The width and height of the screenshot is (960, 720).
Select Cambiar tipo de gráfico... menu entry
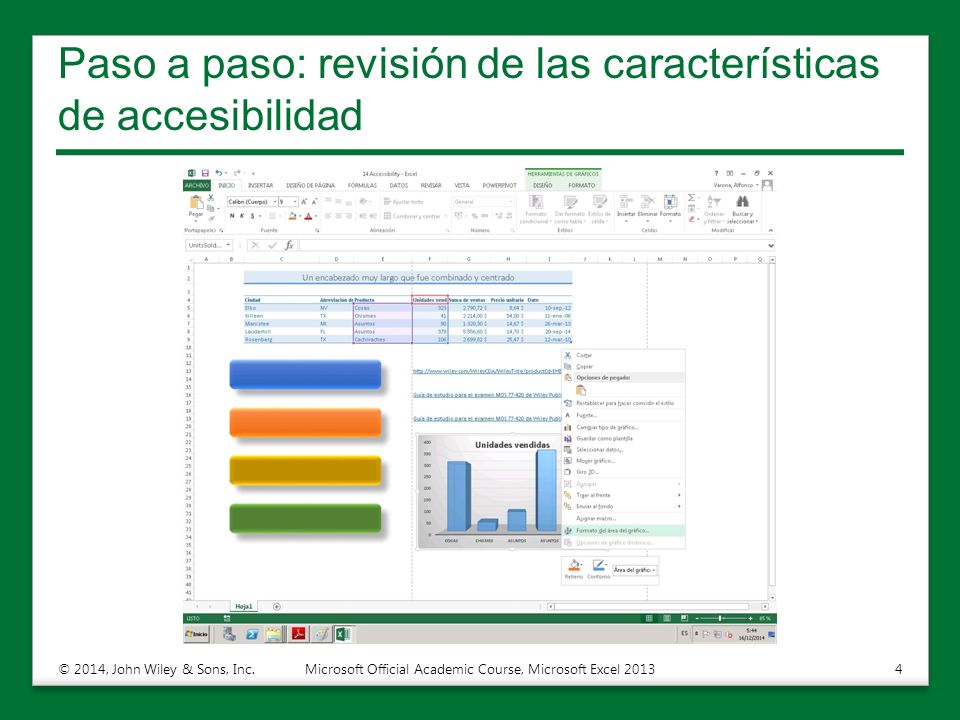point(623,427)
